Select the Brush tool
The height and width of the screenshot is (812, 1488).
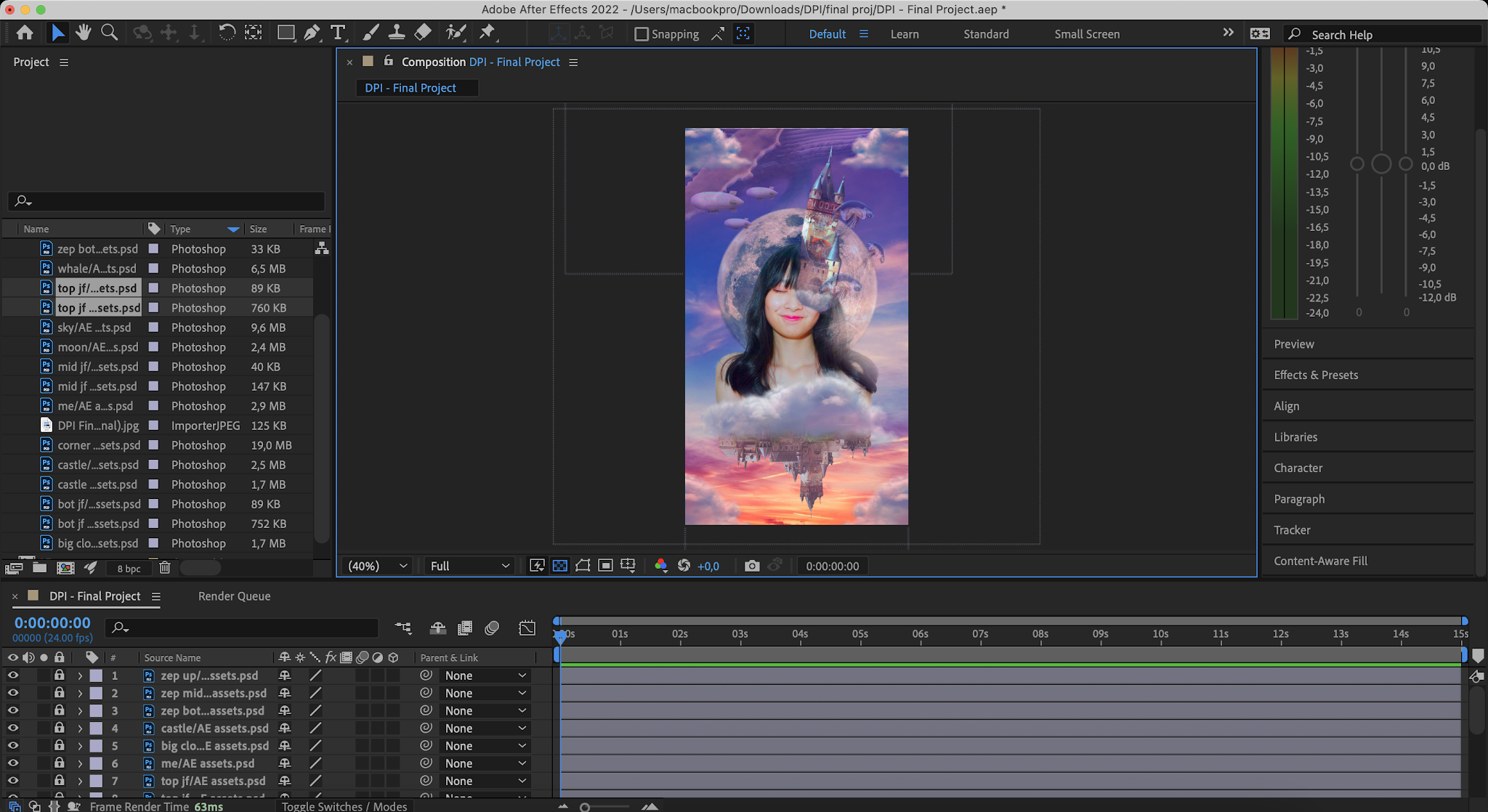coord(370,33)
